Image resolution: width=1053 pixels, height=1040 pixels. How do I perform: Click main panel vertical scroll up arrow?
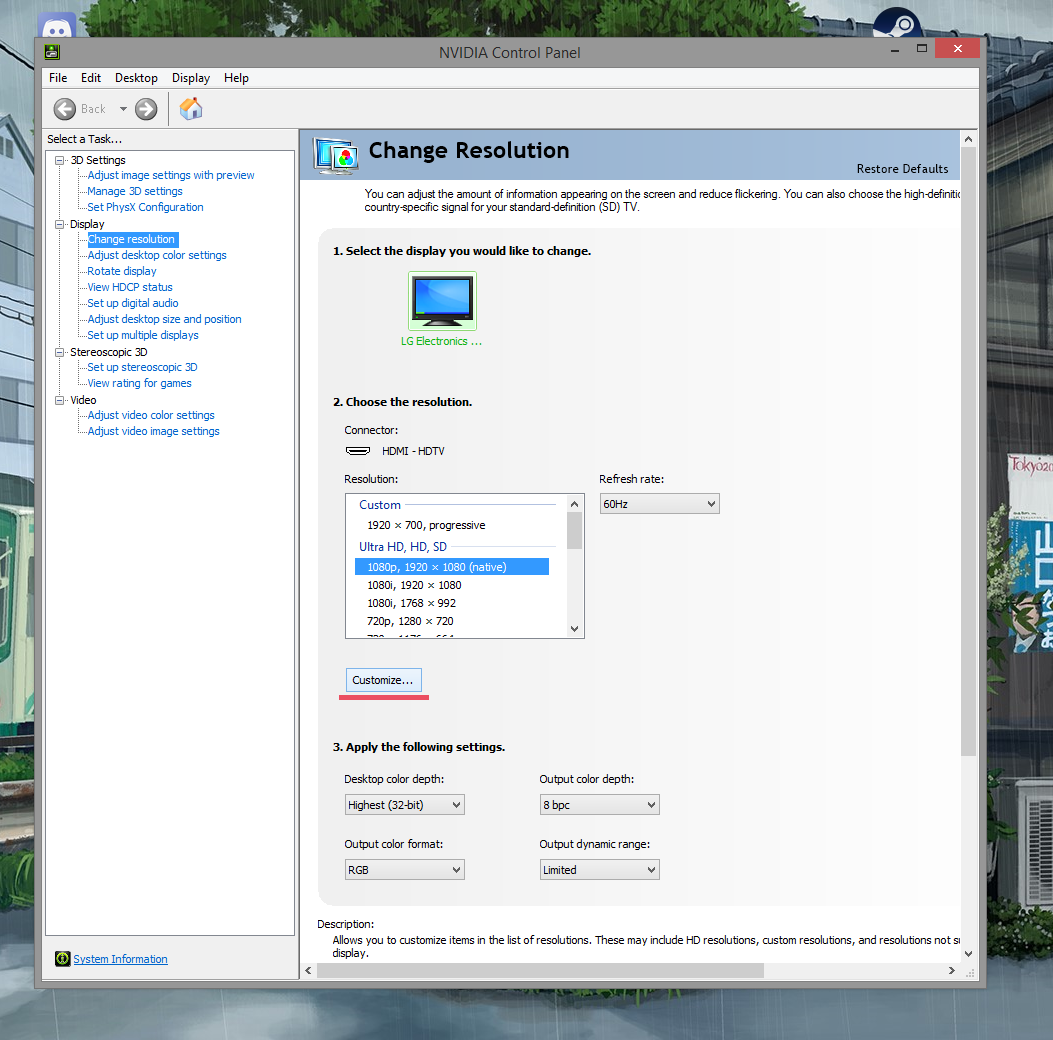tap(968, 139)
